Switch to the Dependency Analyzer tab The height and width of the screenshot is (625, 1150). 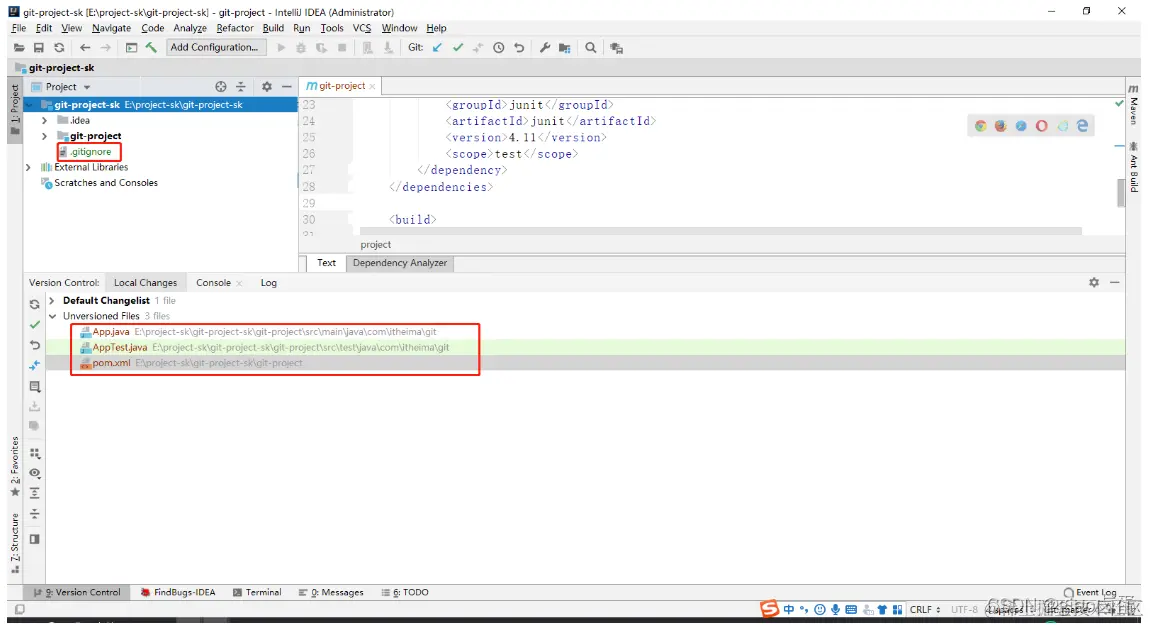click(400, 263)
